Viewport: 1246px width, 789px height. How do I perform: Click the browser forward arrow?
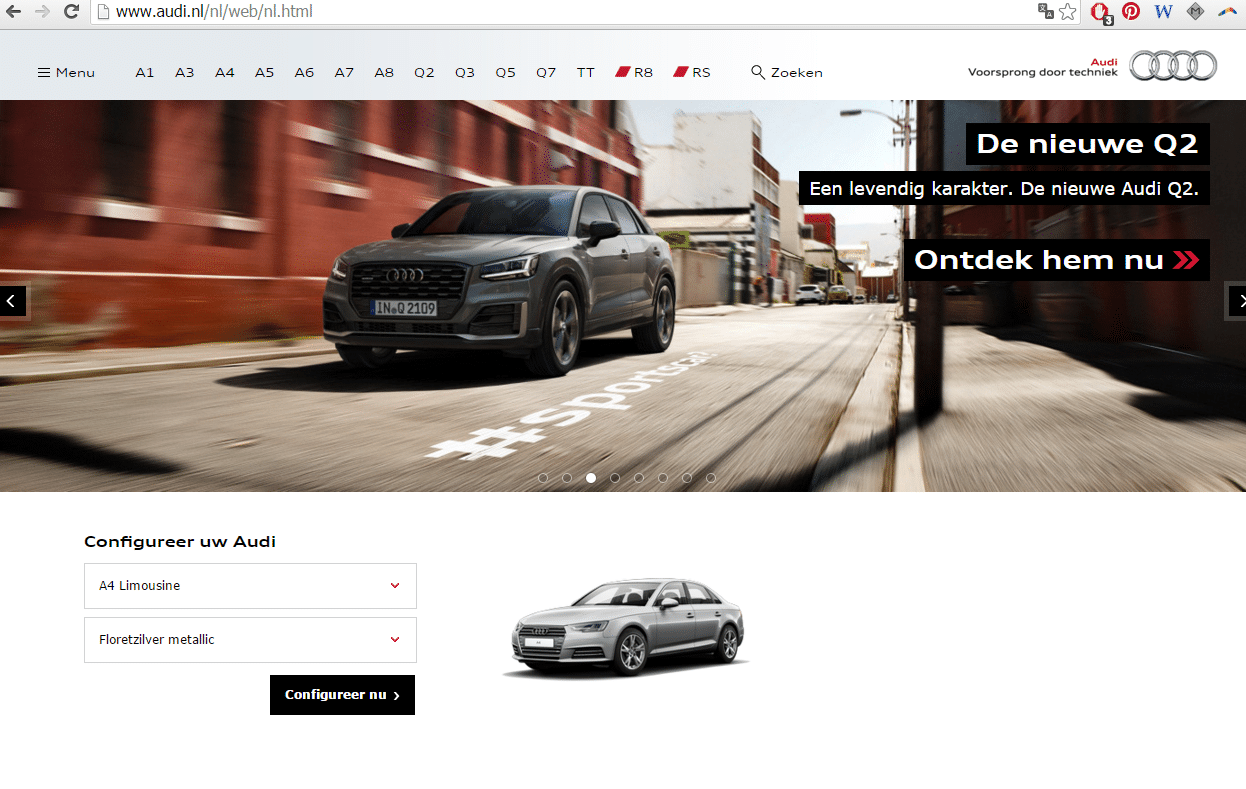coord(42,12)
